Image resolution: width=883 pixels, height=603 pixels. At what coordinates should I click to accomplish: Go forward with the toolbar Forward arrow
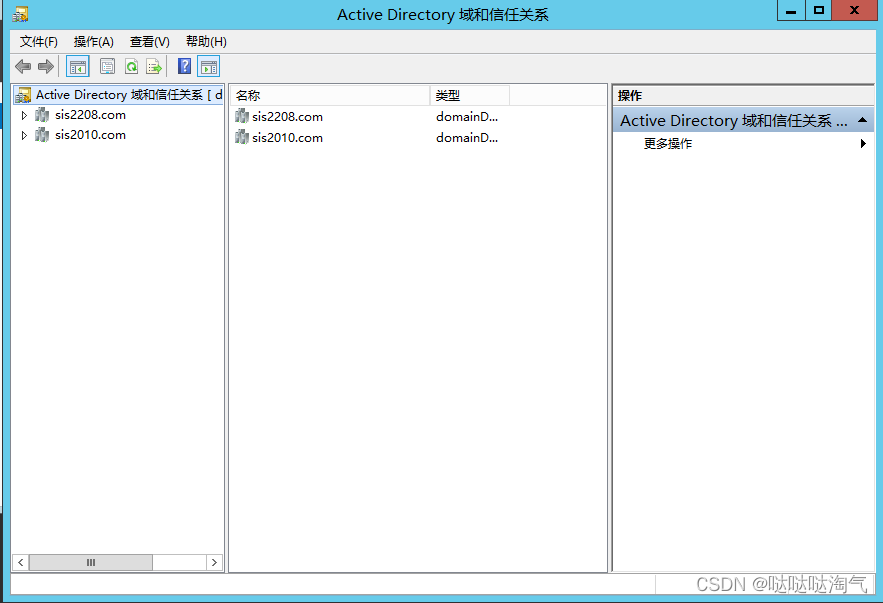(46, 66)
